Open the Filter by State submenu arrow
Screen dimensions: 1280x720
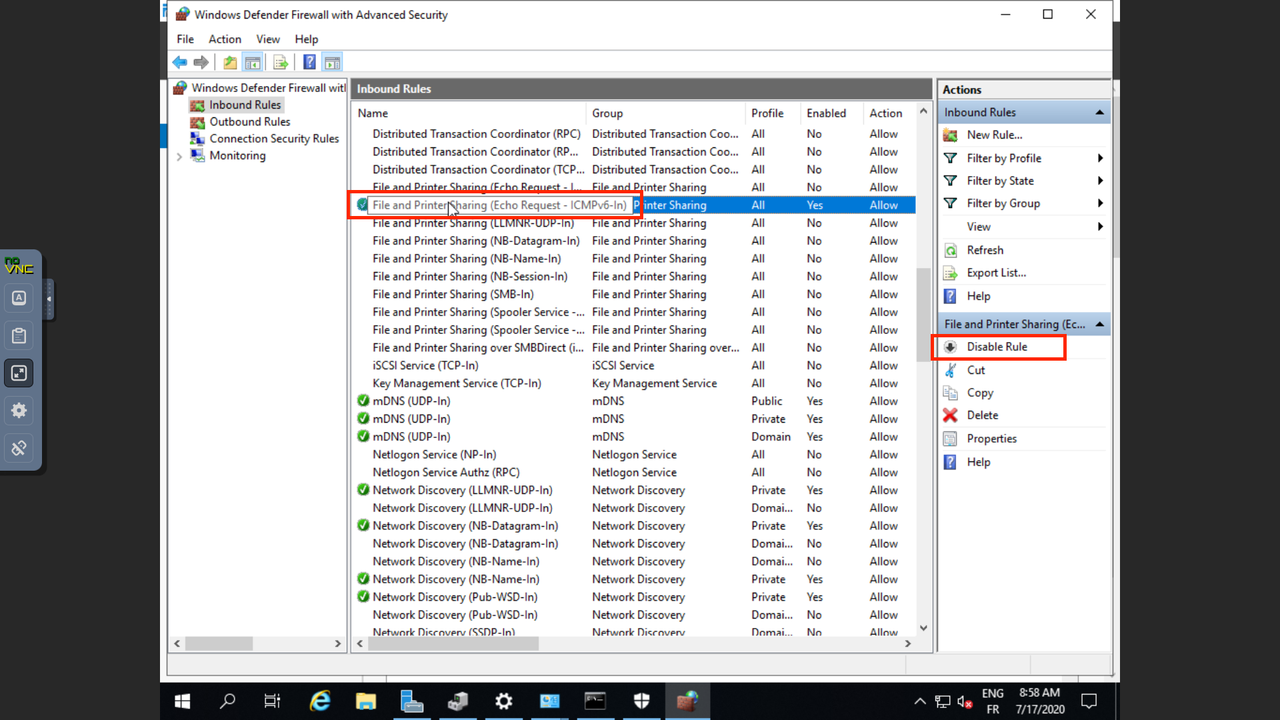click(x=1100, y=181)
